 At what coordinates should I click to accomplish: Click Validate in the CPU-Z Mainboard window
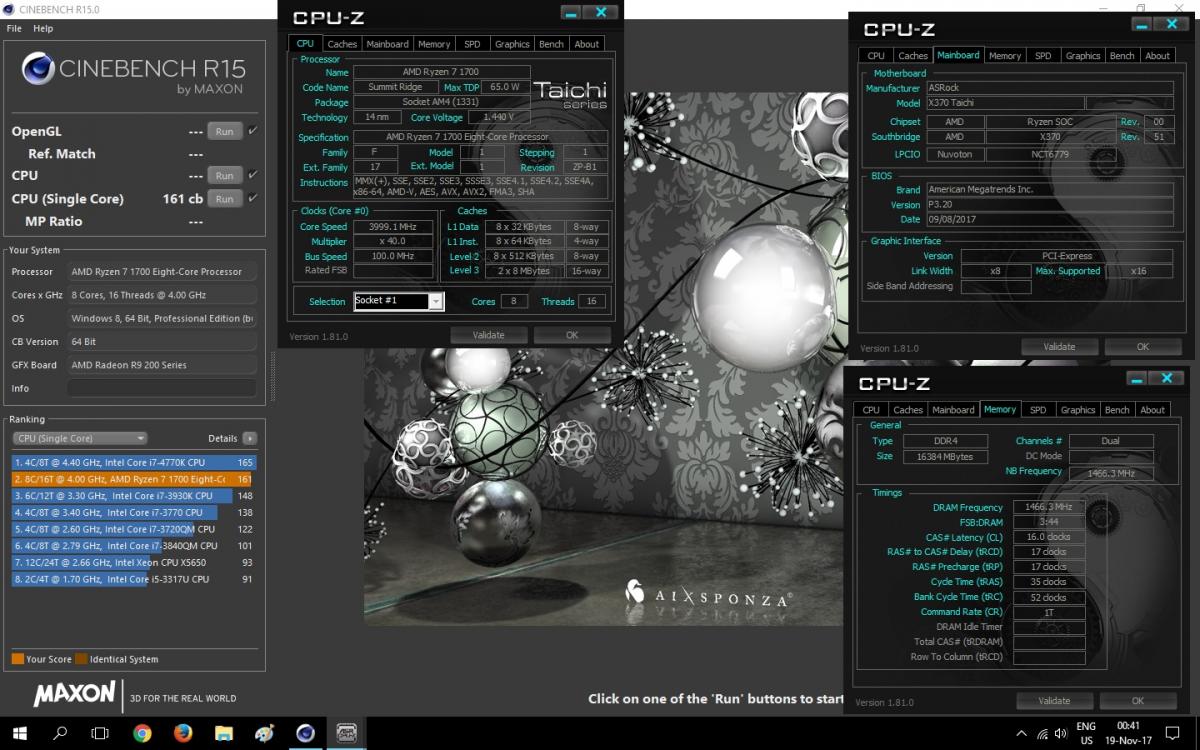coord(1059,347)
